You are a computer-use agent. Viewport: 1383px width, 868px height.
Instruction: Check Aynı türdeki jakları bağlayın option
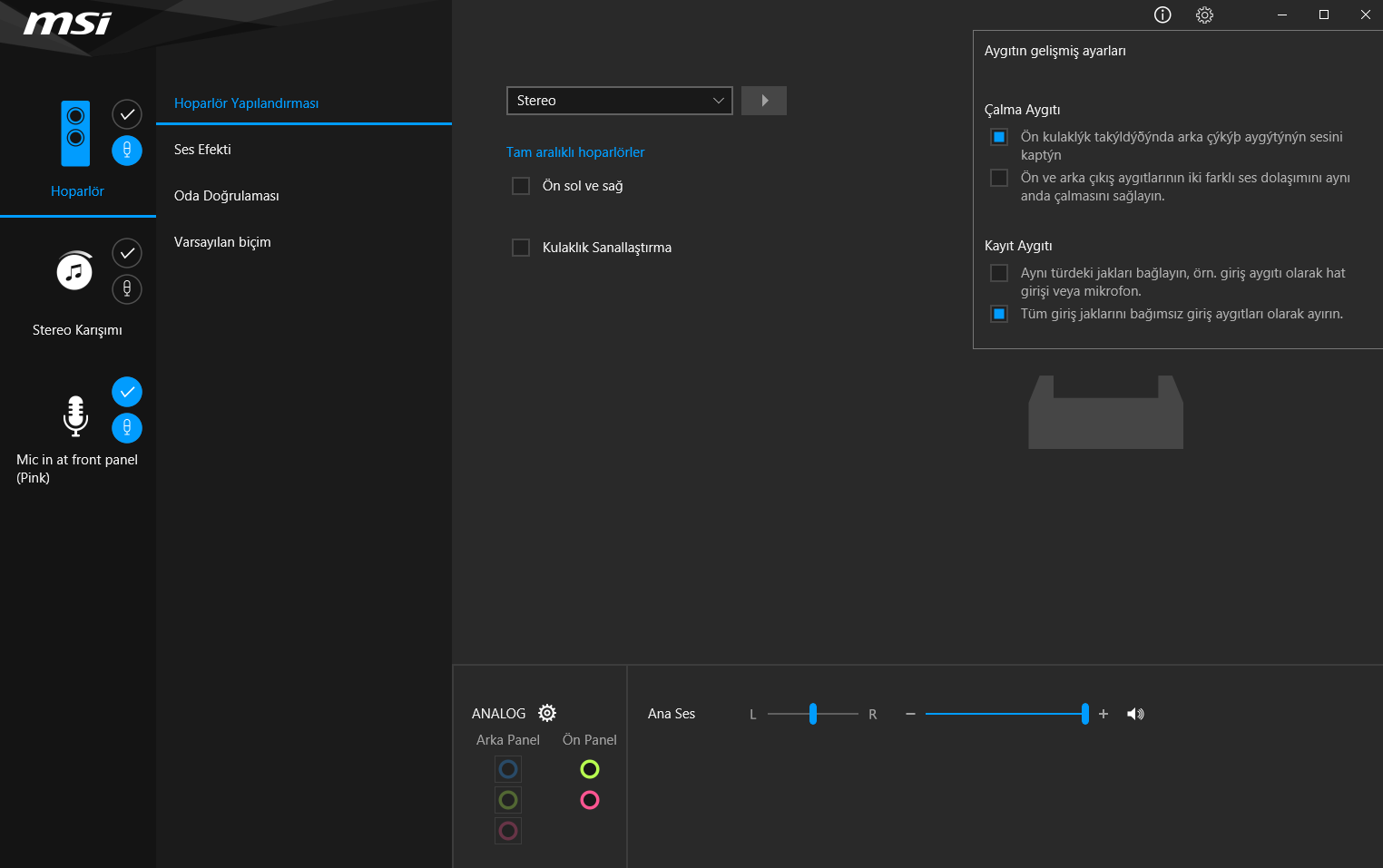[x=999, y=273]
